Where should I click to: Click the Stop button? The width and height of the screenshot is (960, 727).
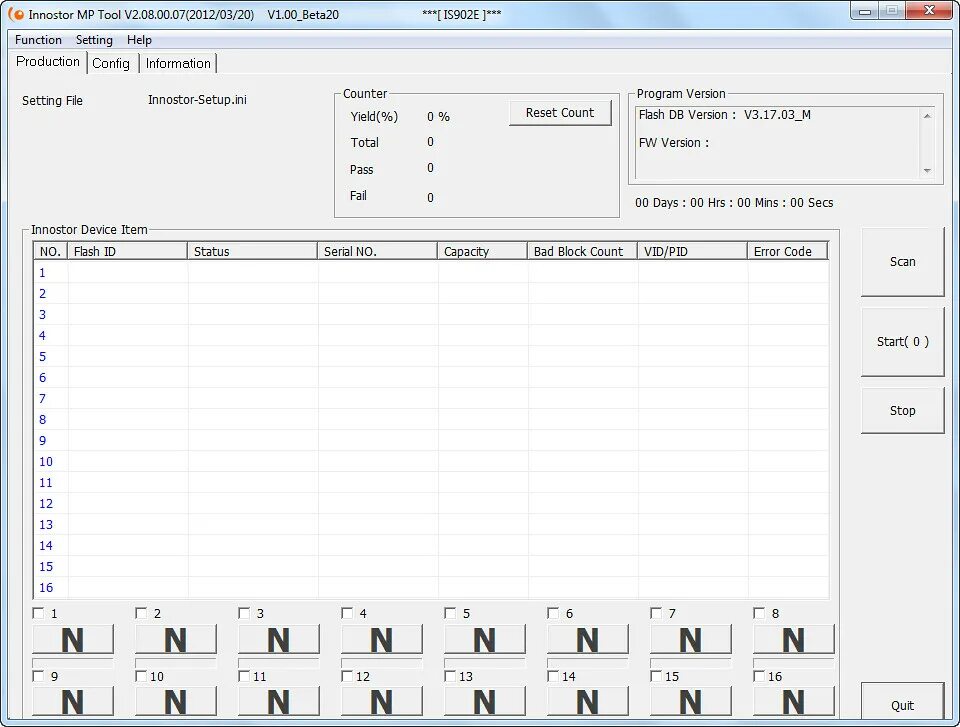(x=902, y=410)
